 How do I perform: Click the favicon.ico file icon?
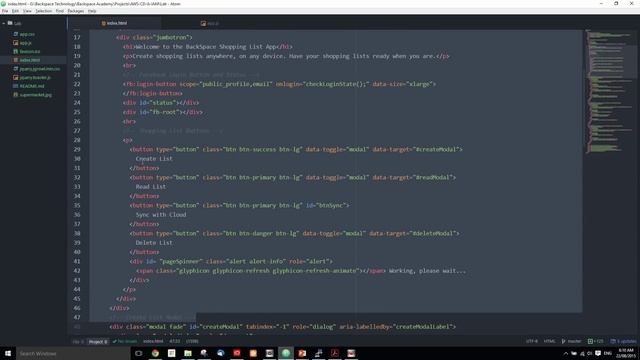pyautogui.click(x=16, y=51)
